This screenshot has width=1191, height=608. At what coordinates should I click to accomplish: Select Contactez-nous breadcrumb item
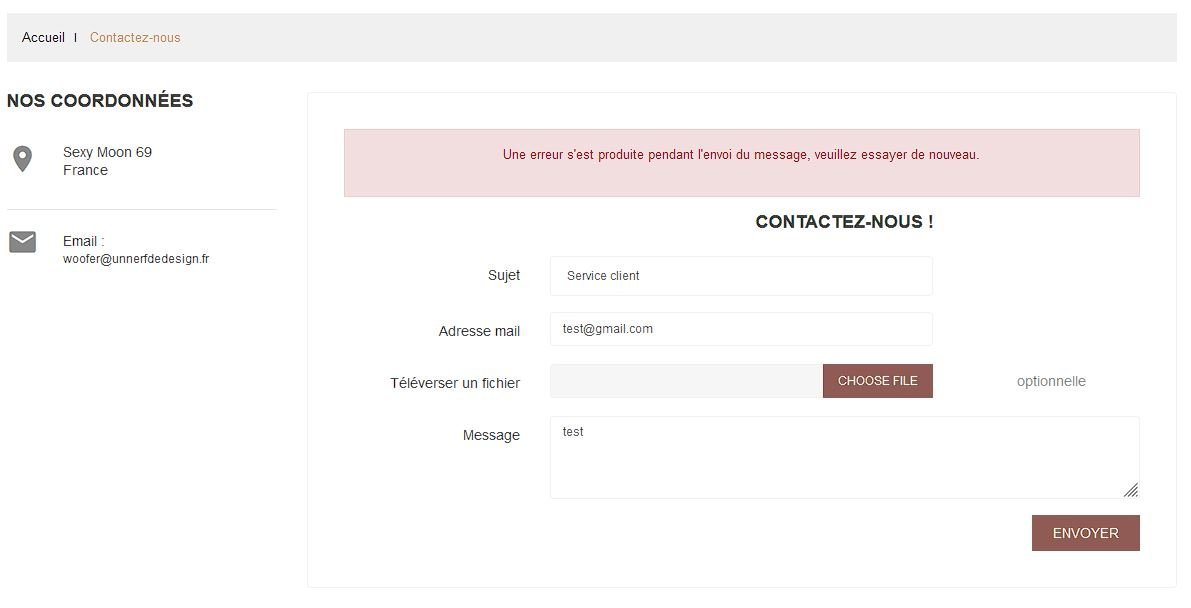[x=135, y=38]
